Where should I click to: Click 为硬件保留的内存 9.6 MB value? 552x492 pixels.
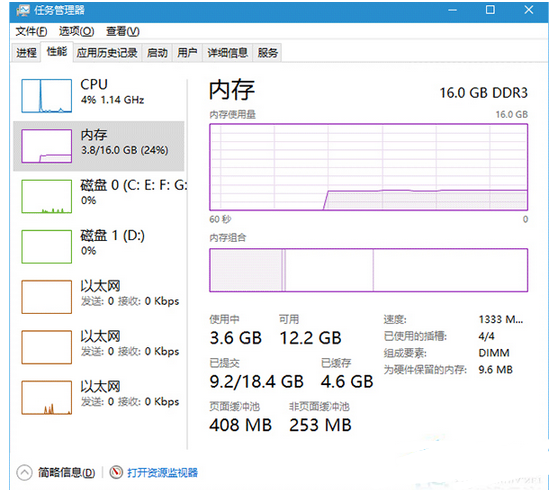click(x=495, y=370)
